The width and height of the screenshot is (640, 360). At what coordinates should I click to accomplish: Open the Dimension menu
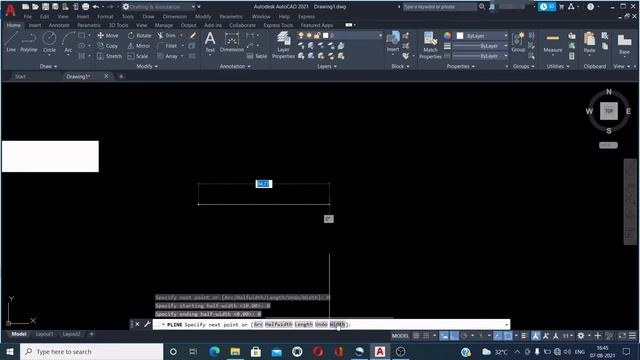coord(174,17)
